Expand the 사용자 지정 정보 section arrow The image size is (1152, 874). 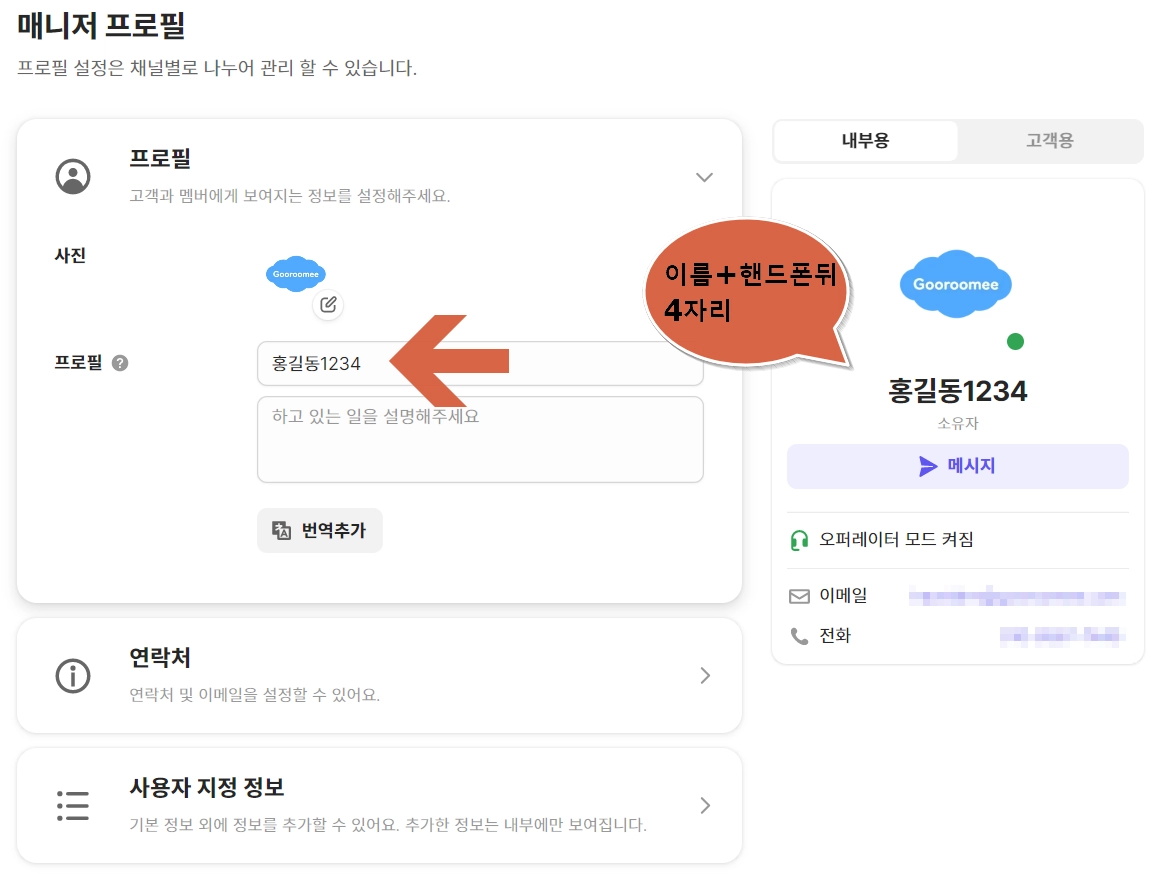[705, 806]
